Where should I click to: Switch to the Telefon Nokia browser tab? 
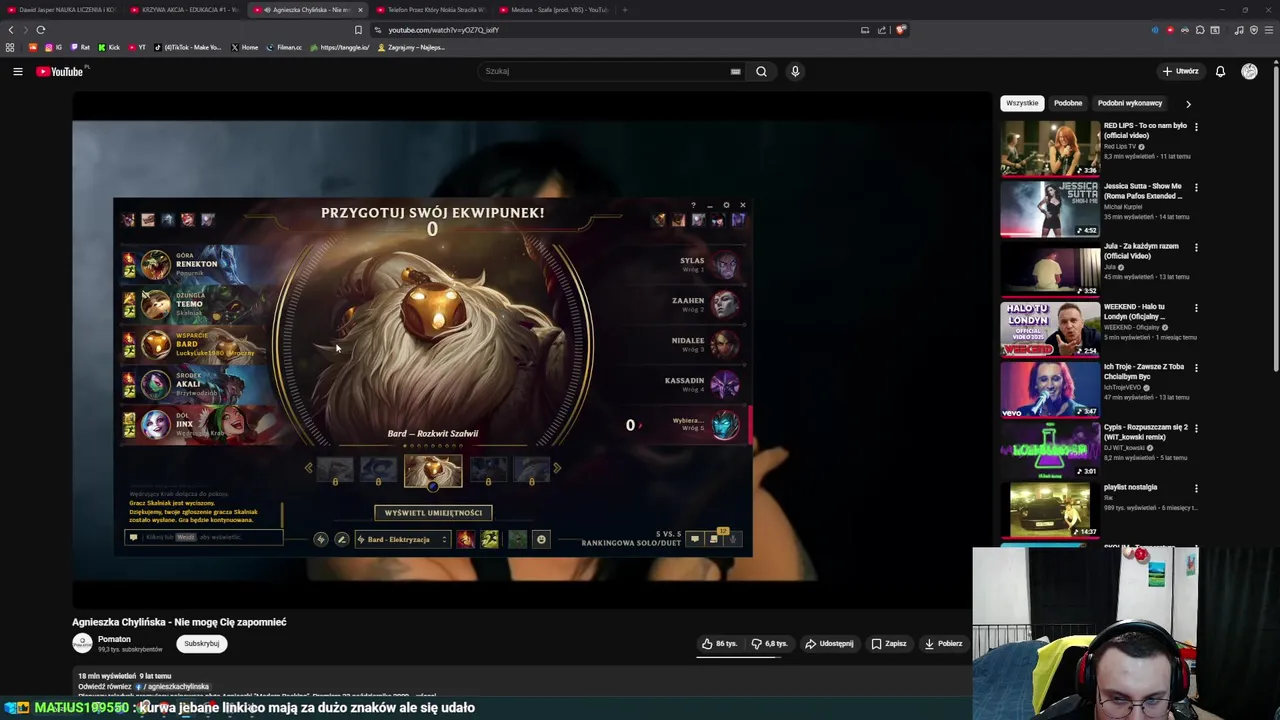[430, 10]
